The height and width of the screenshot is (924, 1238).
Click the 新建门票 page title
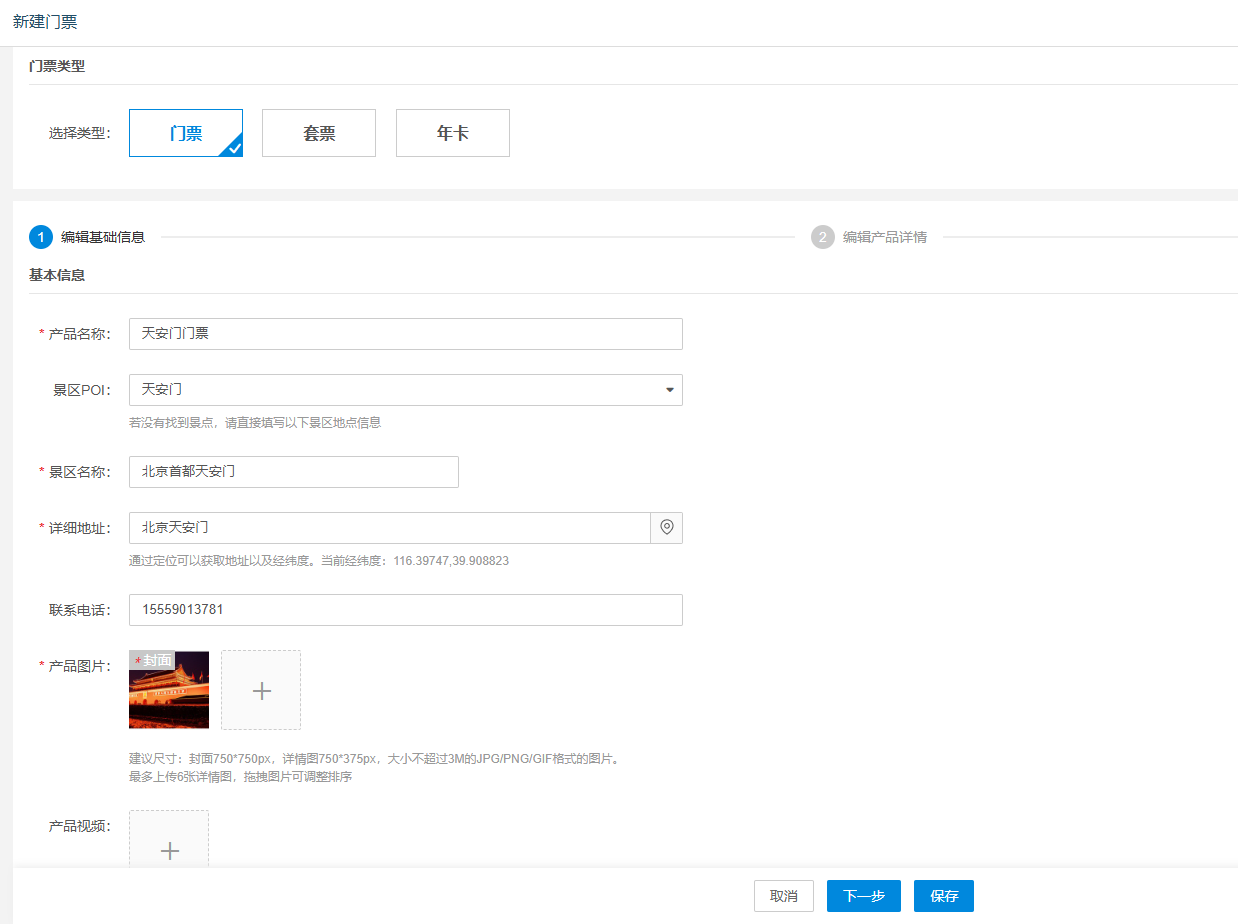[x=45, y=22]
